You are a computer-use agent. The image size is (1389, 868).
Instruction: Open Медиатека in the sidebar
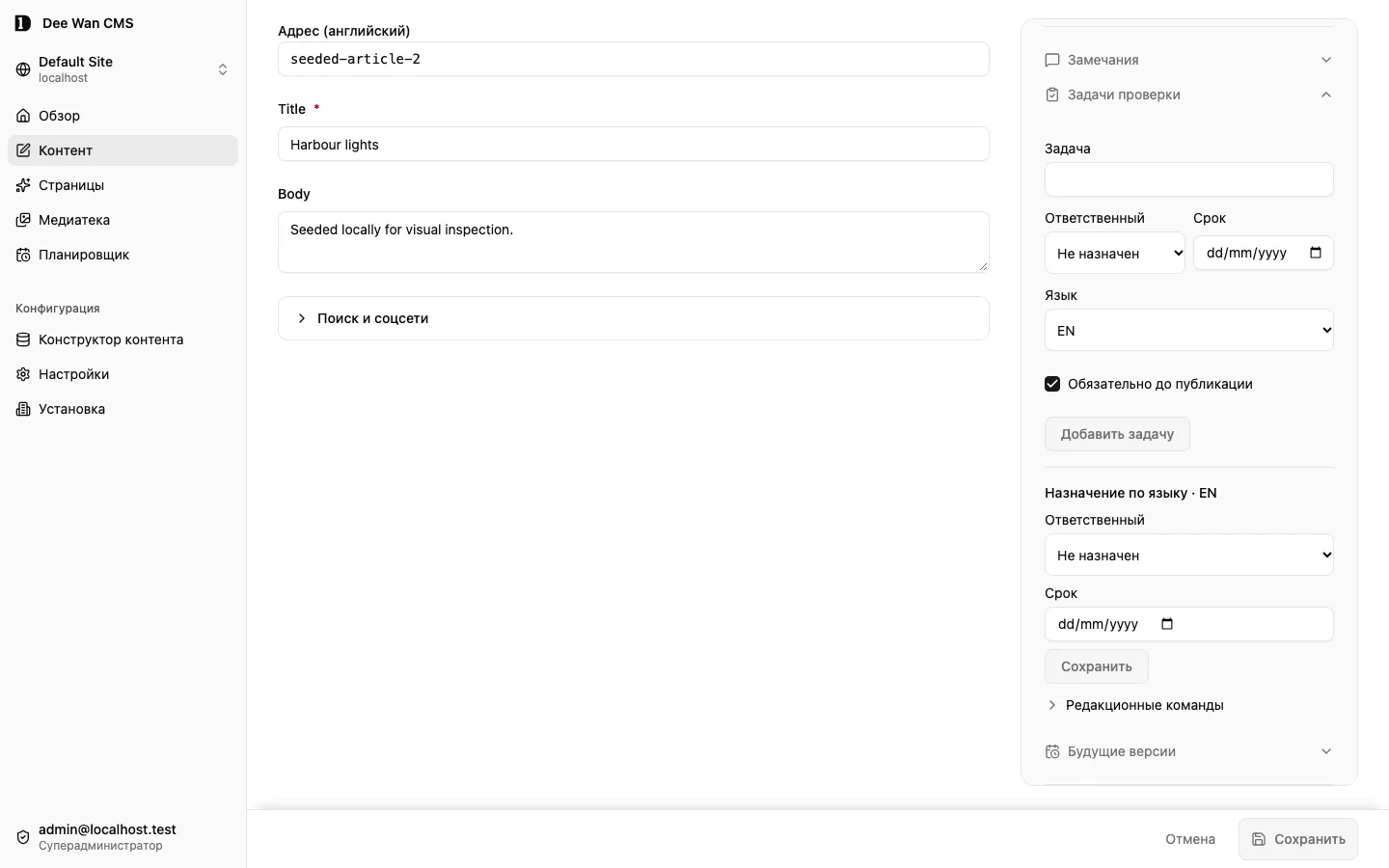[x=123, y=220]
